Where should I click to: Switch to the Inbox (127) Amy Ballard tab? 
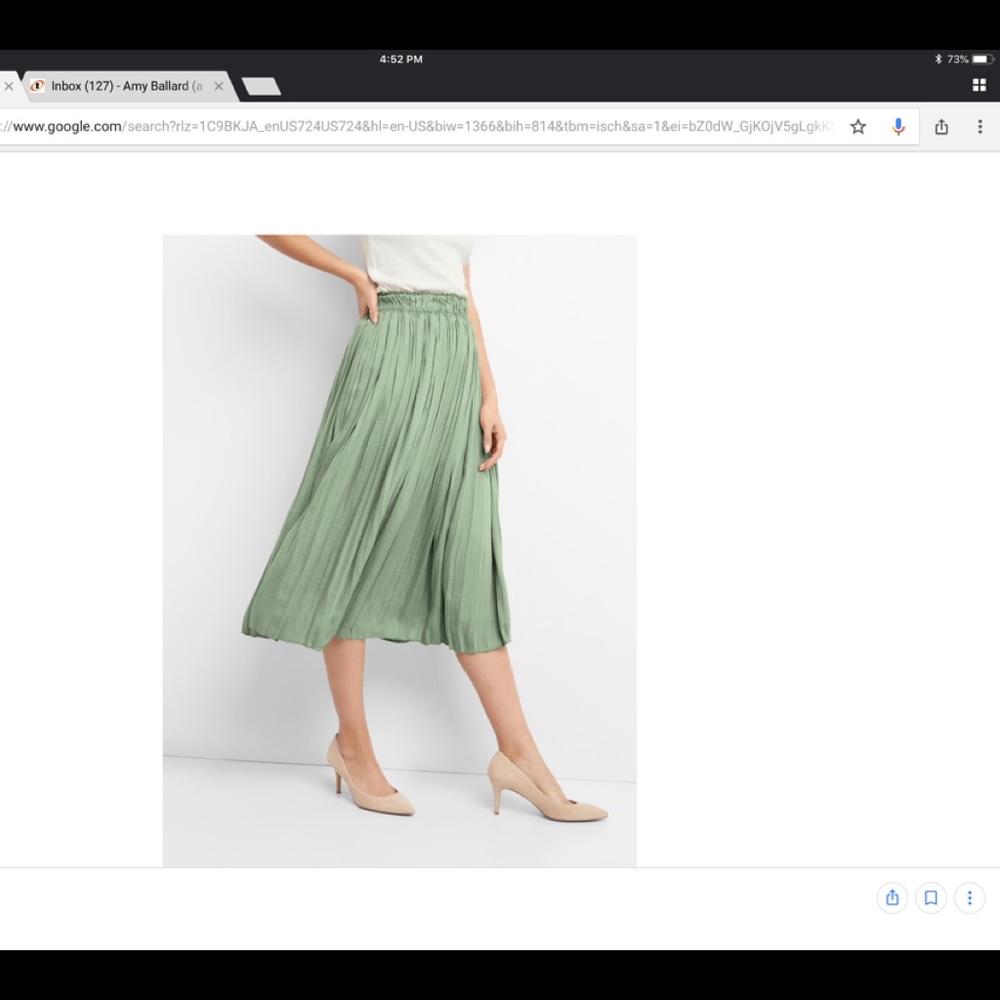coord(125,86)
